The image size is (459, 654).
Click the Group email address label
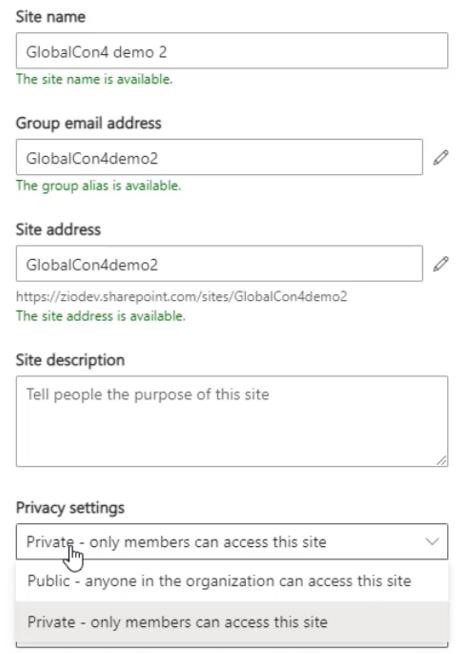tap(88, 123)
